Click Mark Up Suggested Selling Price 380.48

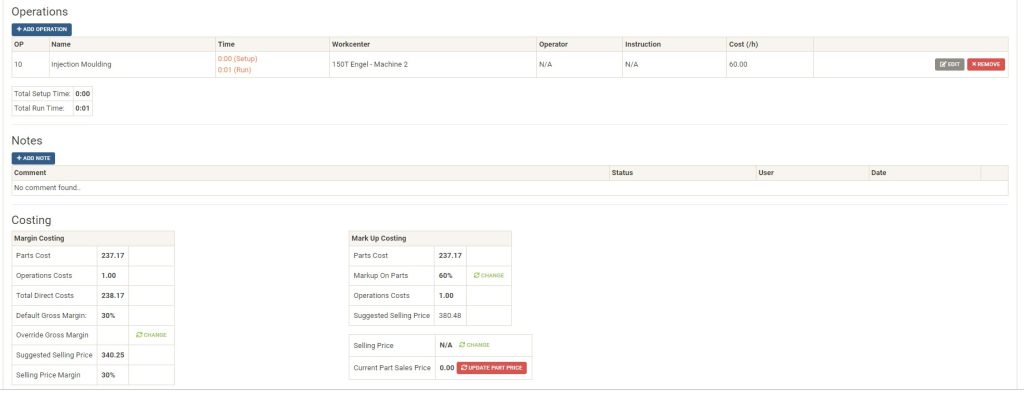(450, 315)
